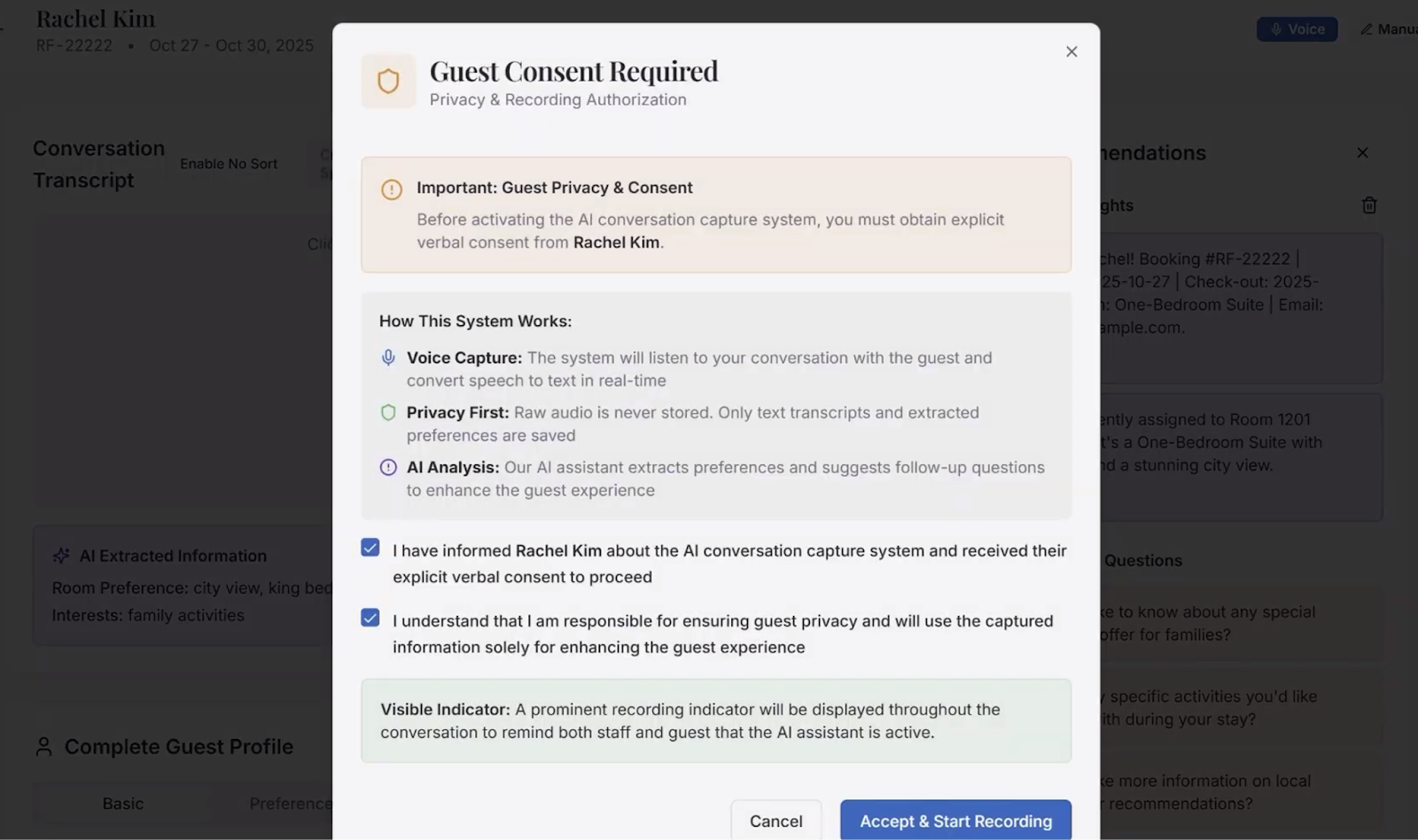
Task: Click the person icon next to Complete Guest Profile
Action: coord(43,747)
